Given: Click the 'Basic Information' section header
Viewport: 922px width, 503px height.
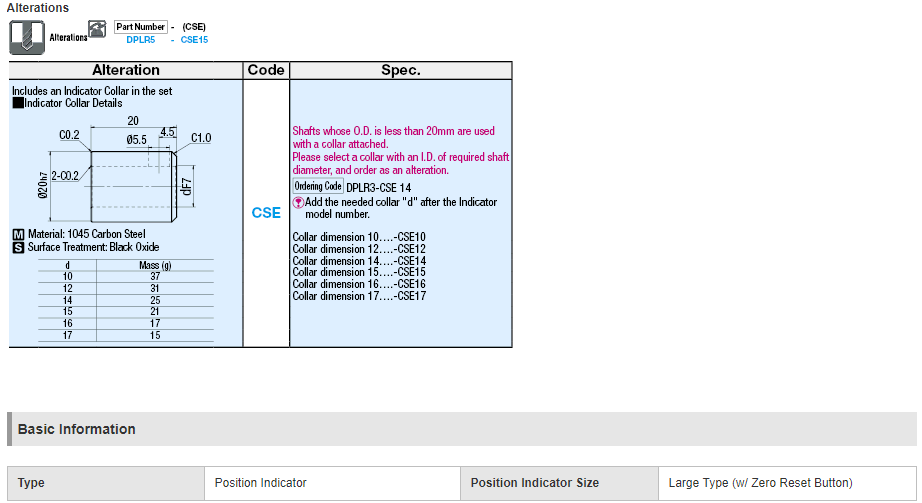Looking at the screenshot, I should [462, 429].
